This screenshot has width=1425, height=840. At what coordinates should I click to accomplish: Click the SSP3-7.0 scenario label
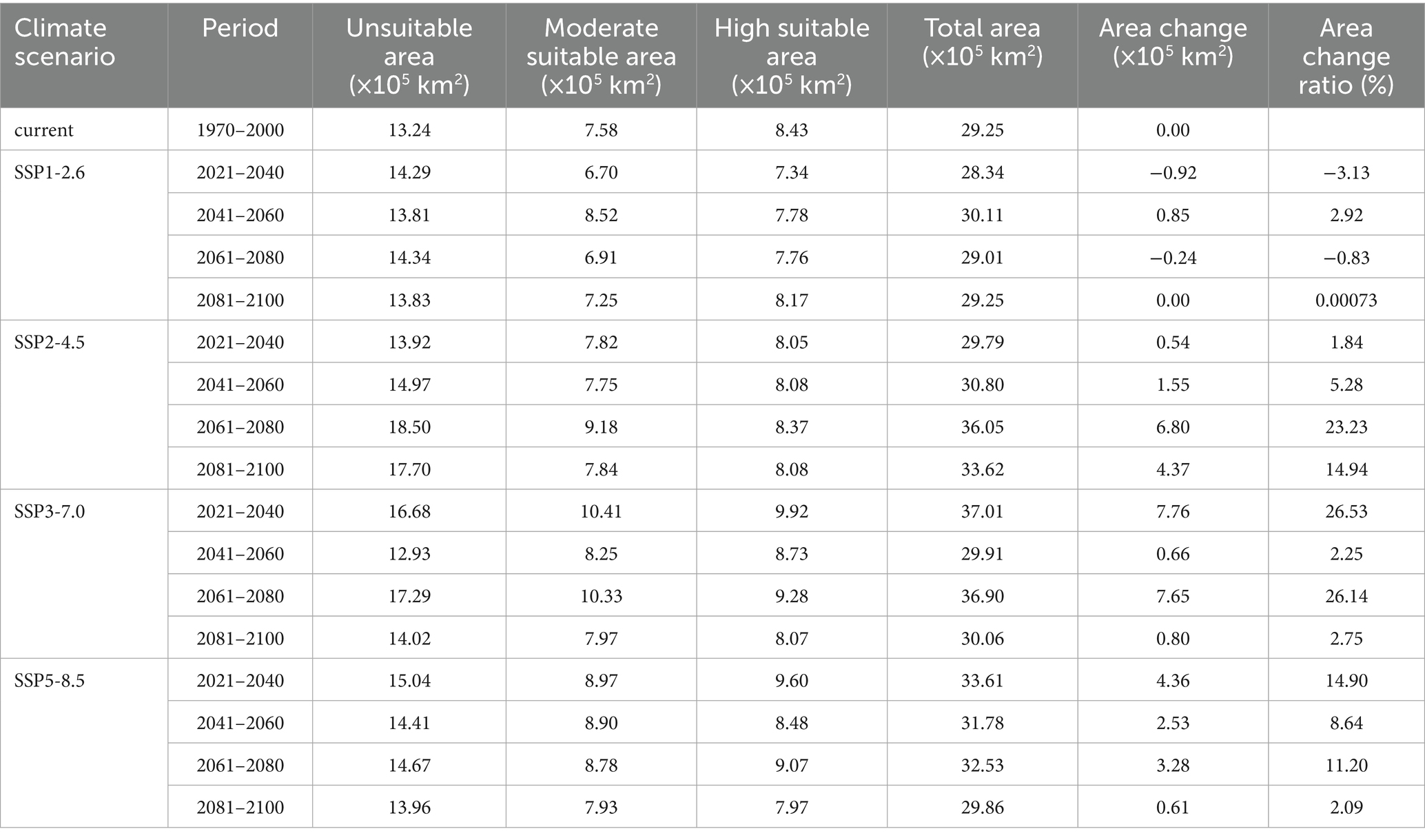[50, 511]
